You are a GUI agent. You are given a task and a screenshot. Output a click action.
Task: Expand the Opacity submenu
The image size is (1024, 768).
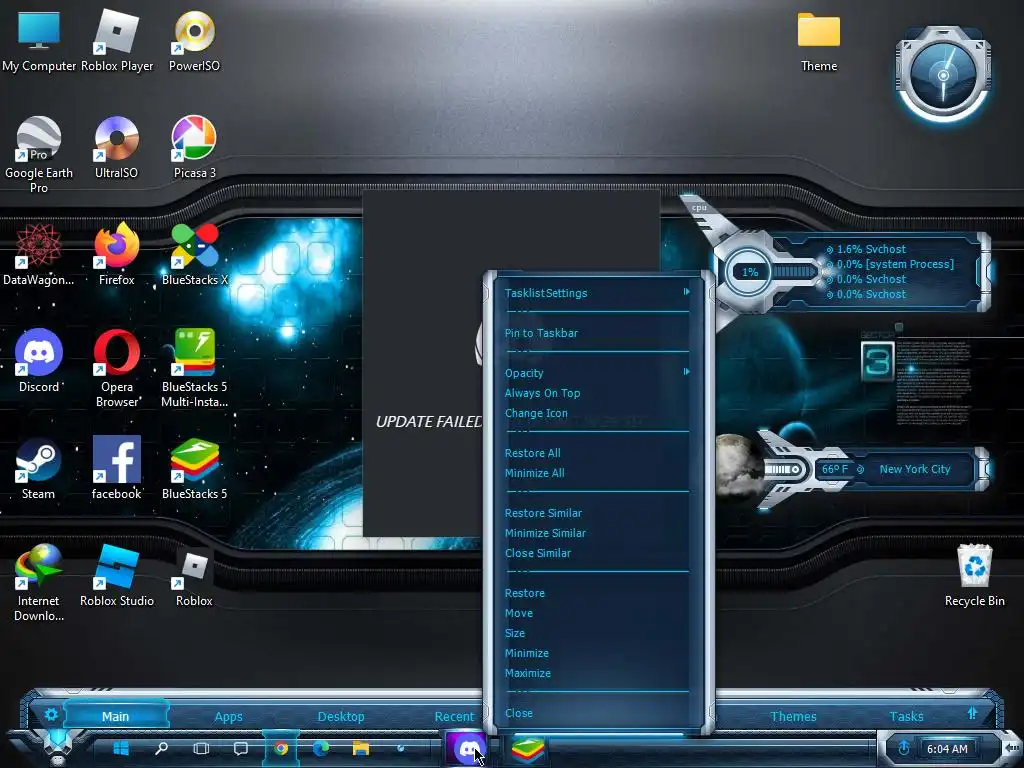[x=596, y=373]
